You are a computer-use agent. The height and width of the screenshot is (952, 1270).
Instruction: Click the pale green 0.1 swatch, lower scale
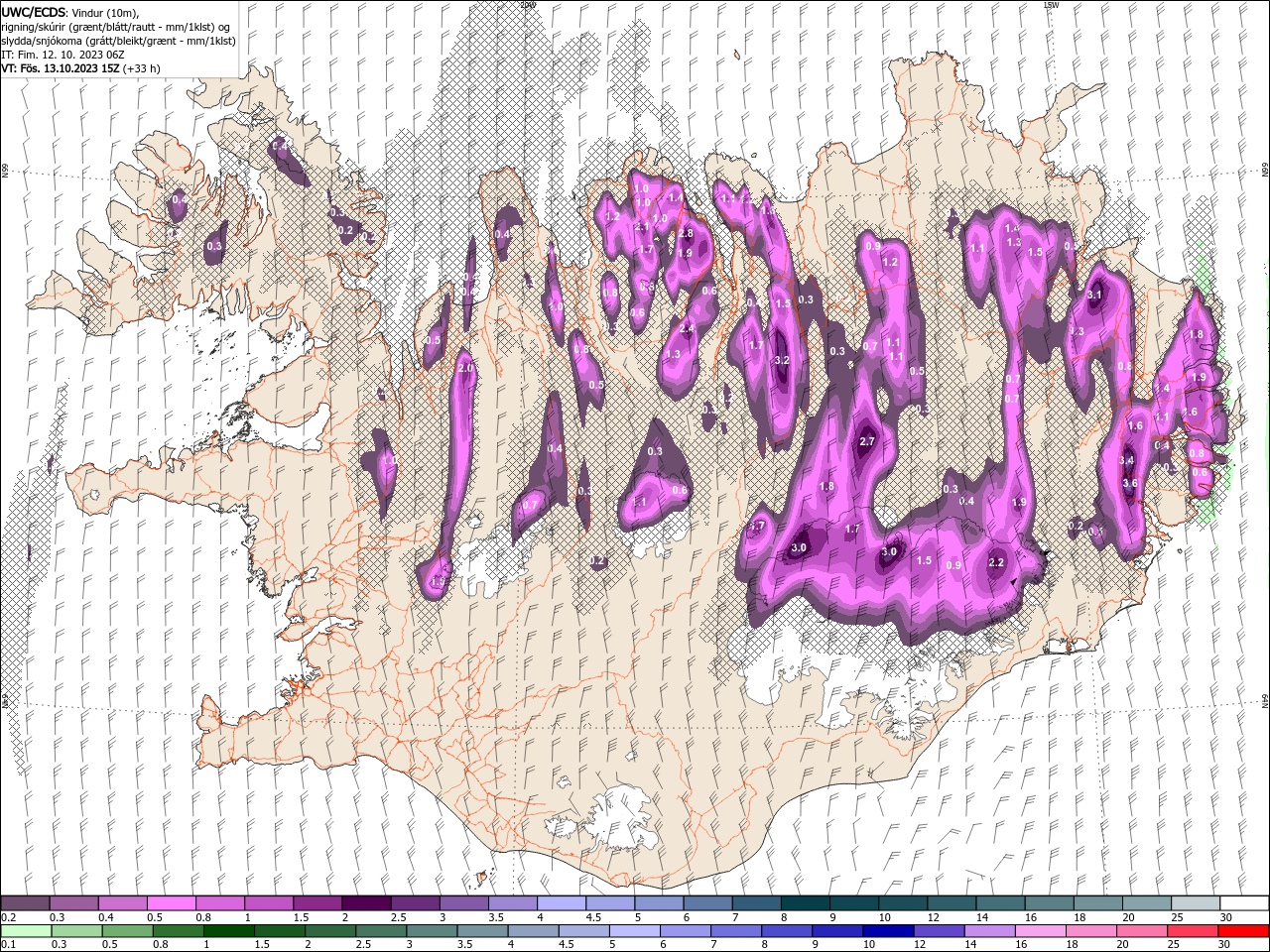point(26,931)
